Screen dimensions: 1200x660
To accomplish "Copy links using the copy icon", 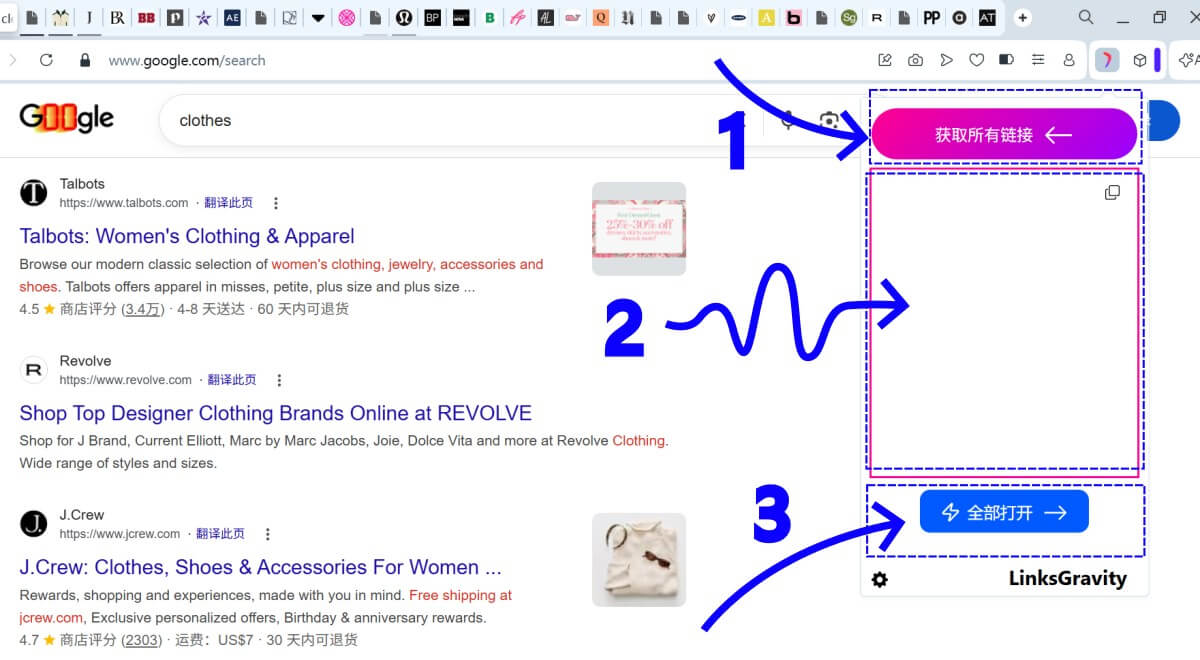I will click(x=1112, y=192).
